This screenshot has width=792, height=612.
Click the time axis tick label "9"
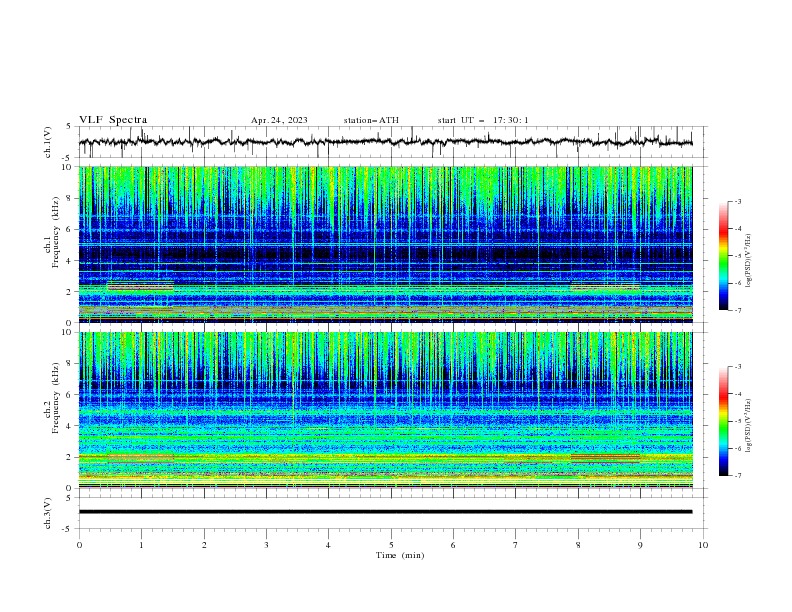tap(640, 545)
